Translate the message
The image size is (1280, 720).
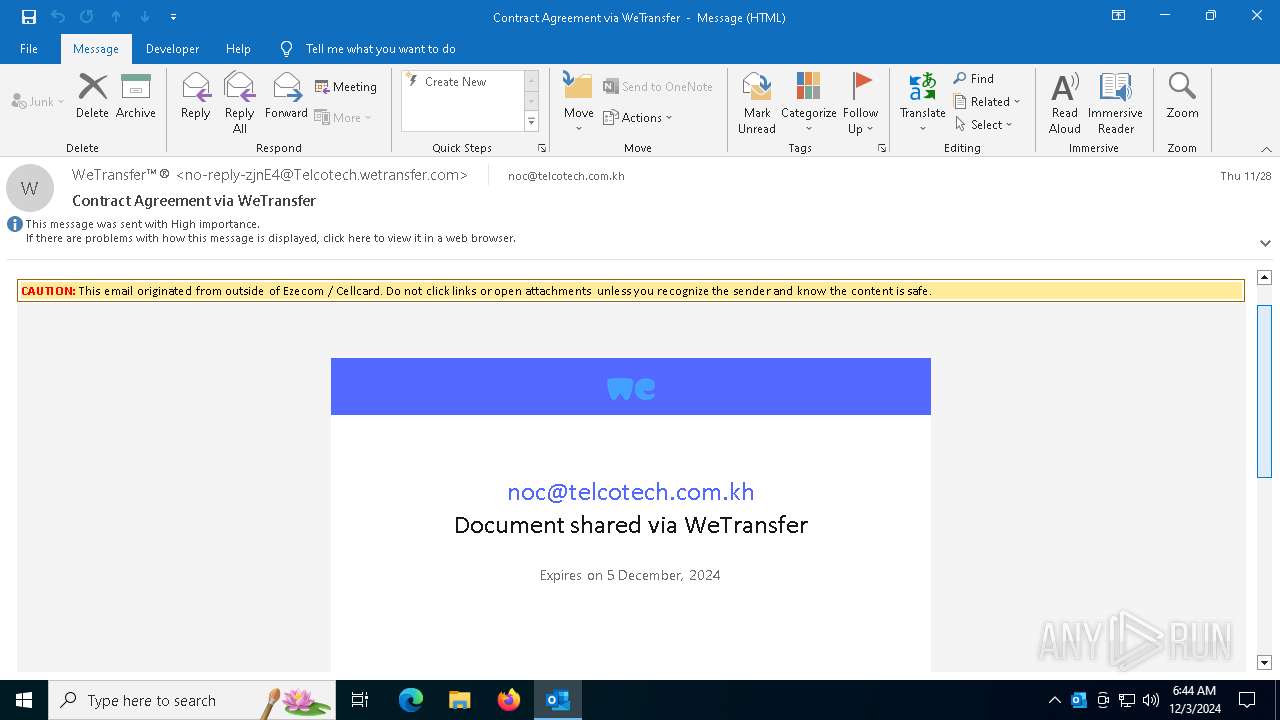pyautogui.click(x=923, y=103)
